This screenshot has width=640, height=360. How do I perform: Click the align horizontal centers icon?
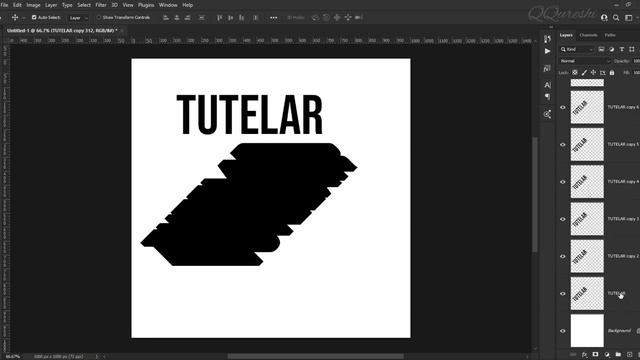click(177, 18)
